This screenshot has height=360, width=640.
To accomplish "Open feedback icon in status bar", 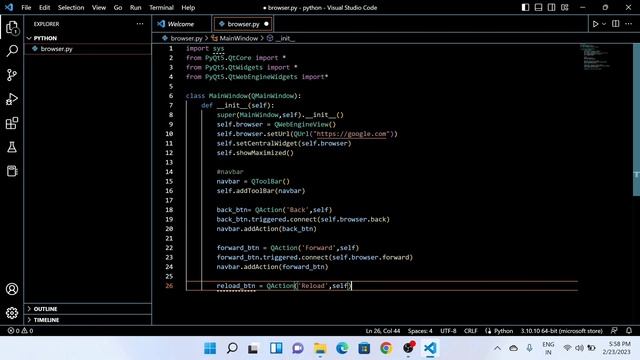I will [x=614, y=331].
